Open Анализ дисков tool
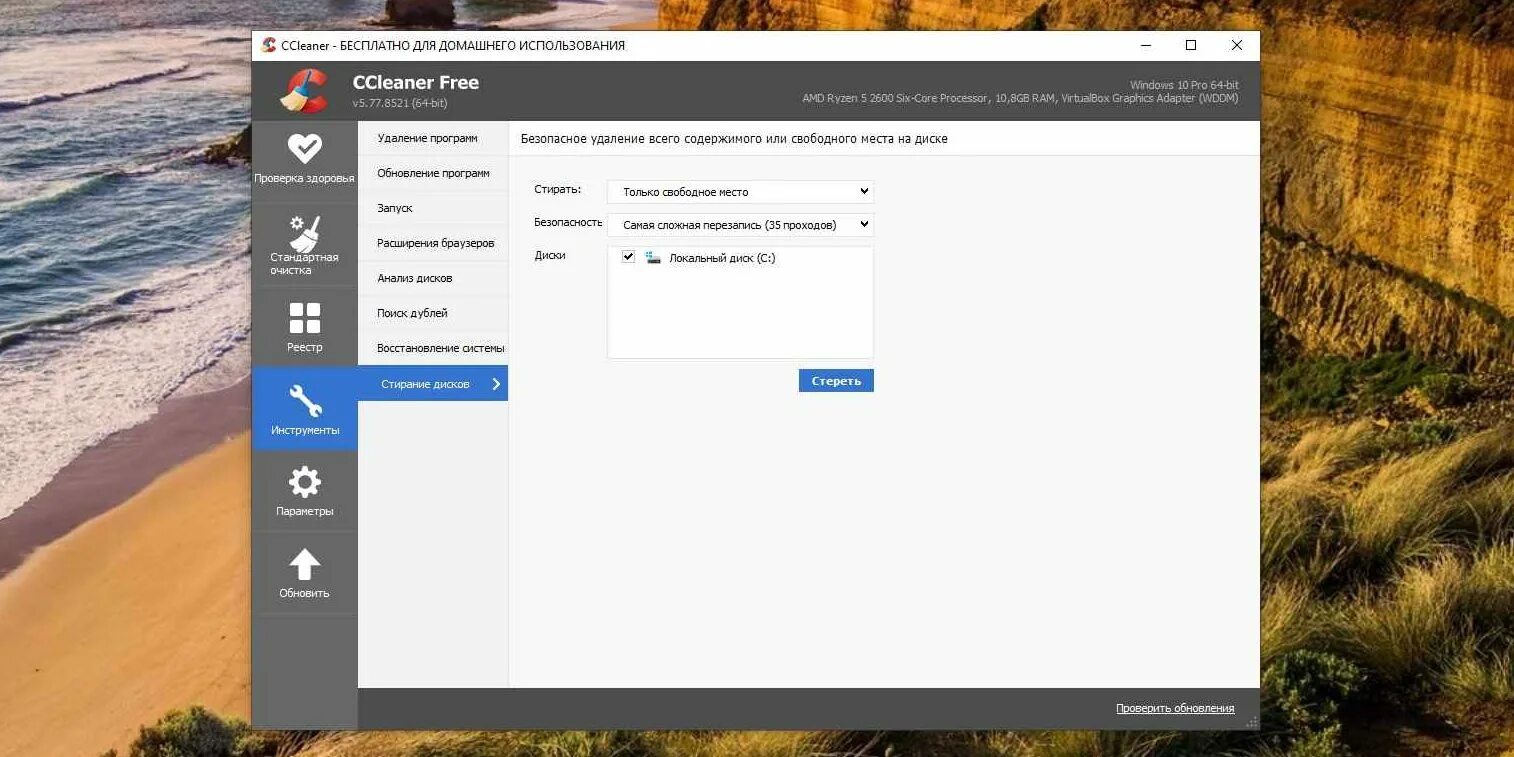The height and width of the screenshot is (757, 1514). (433, 278)
